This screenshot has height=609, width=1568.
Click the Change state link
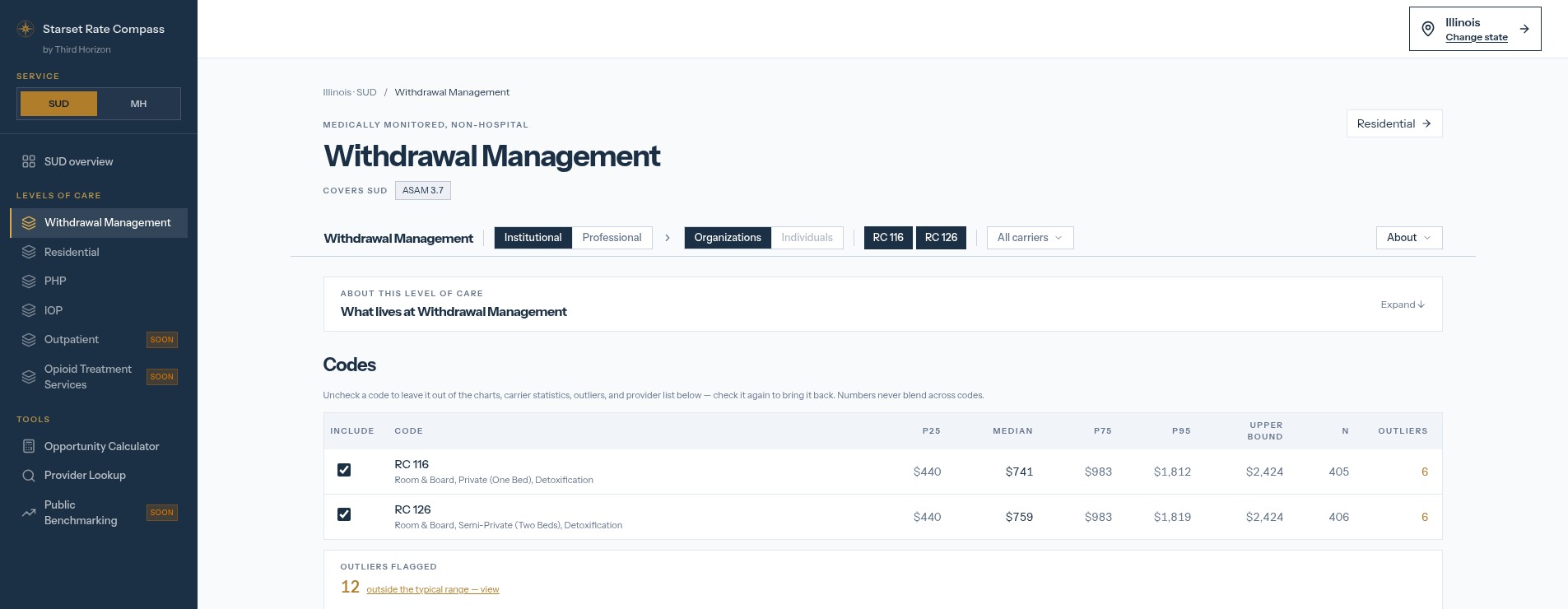coord(1477,37)
